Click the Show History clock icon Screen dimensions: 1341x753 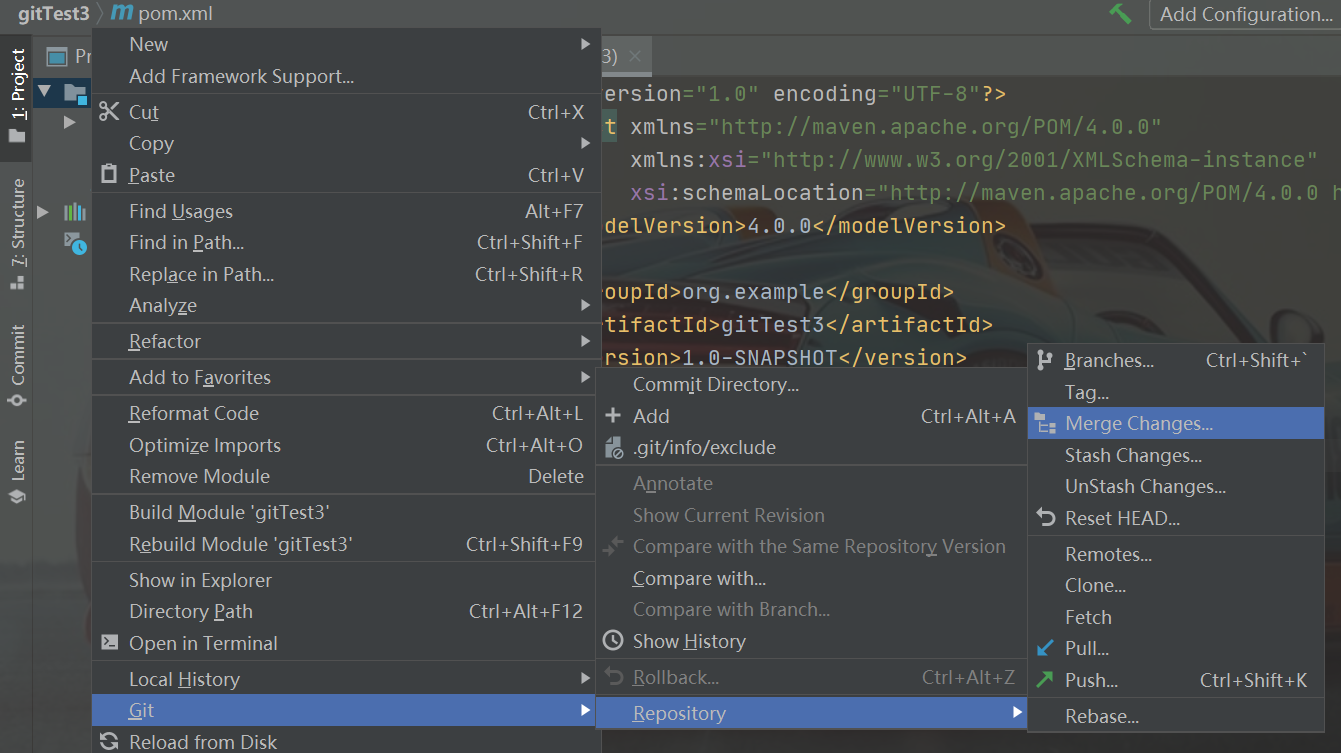614,641
